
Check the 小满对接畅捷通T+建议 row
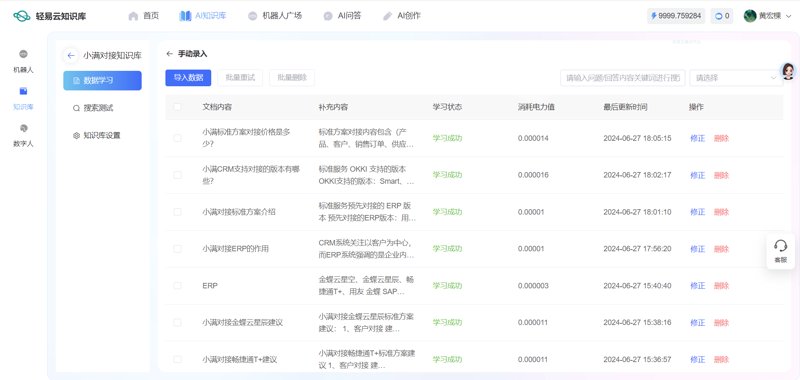[177, 359]
